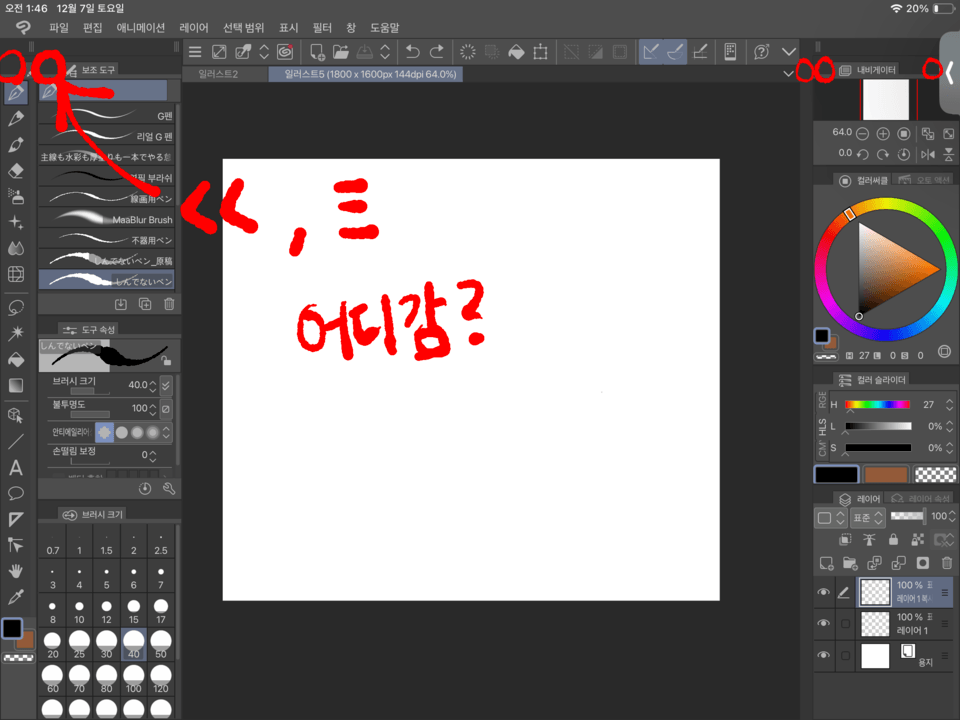Open the 표준 blend mode dropdown
Viewport: 960px width, 720px height.
[868, 518]
